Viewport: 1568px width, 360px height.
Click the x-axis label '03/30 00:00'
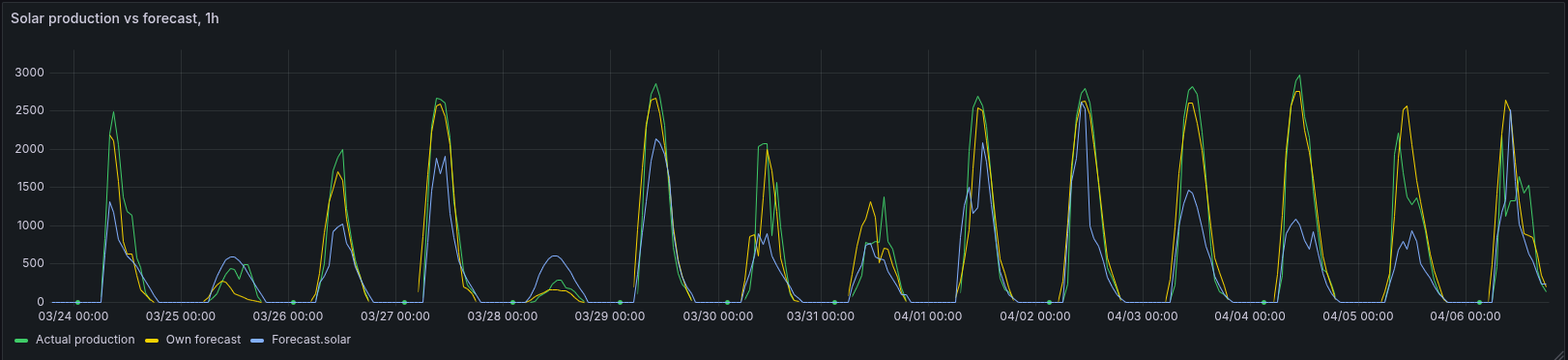[x=717, y=316]
